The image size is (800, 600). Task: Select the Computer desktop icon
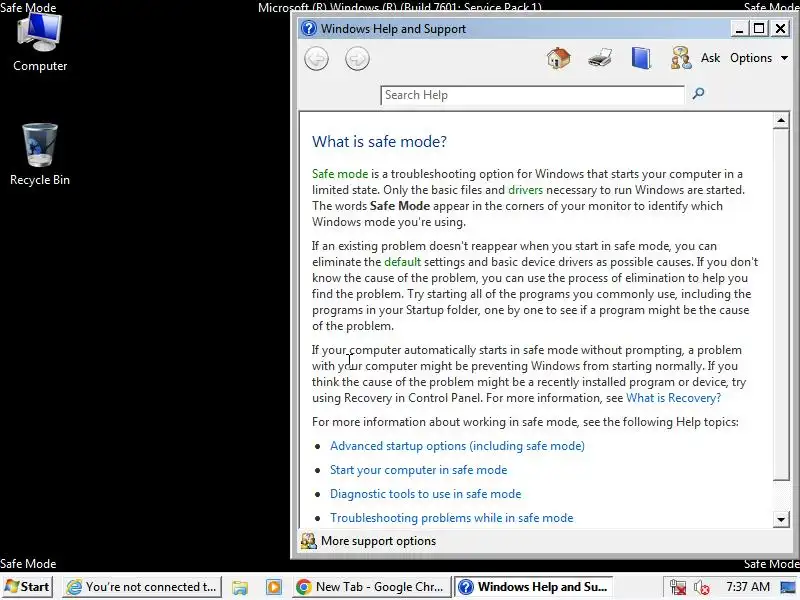coord(40,43)
